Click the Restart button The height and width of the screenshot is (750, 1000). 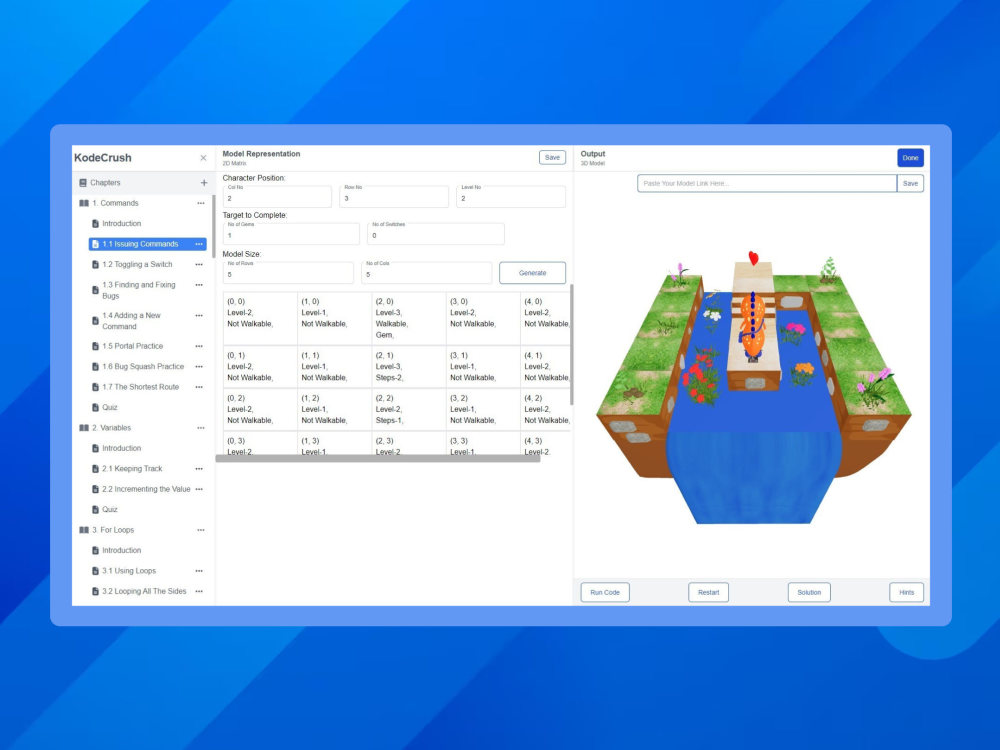[708, 592]
